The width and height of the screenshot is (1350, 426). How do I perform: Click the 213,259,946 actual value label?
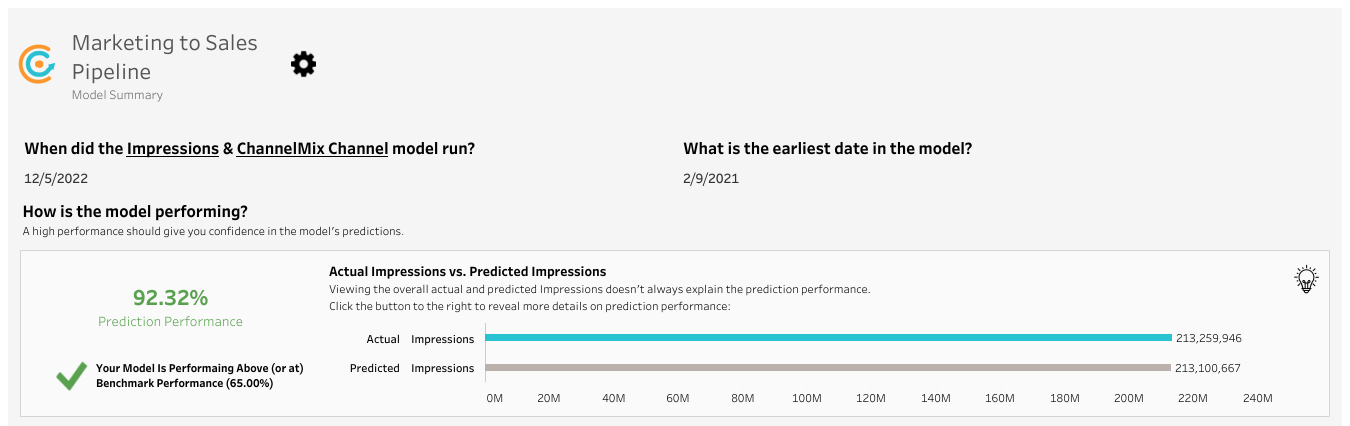[x=1208, y=338]
